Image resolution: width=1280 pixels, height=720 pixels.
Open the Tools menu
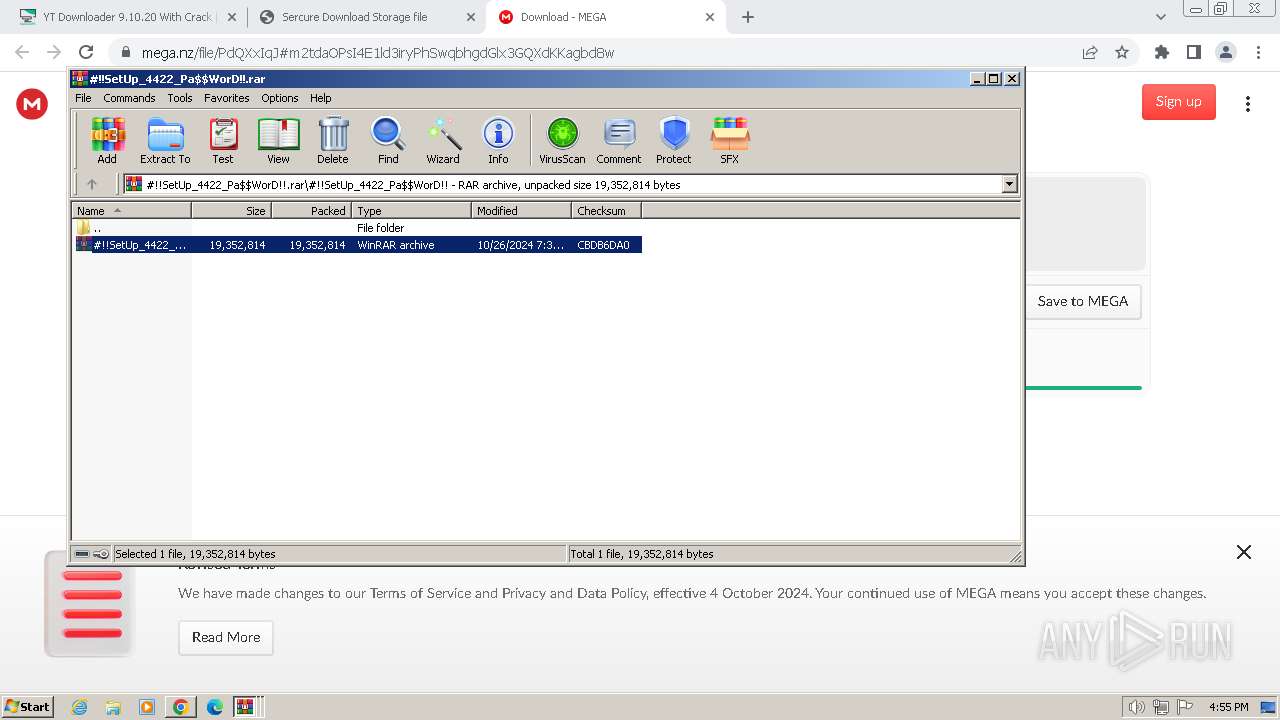tap(180, 98)
